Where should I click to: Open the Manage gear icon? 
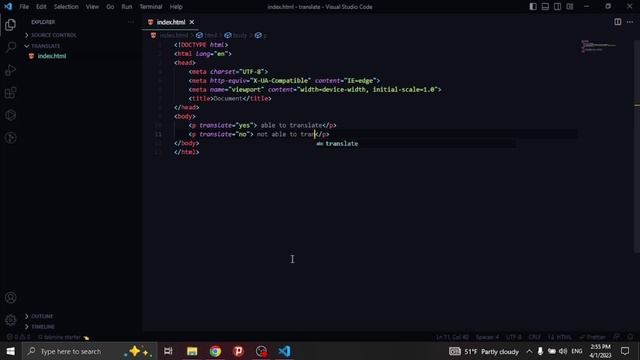pyautogui.click(x=11, y=320)
